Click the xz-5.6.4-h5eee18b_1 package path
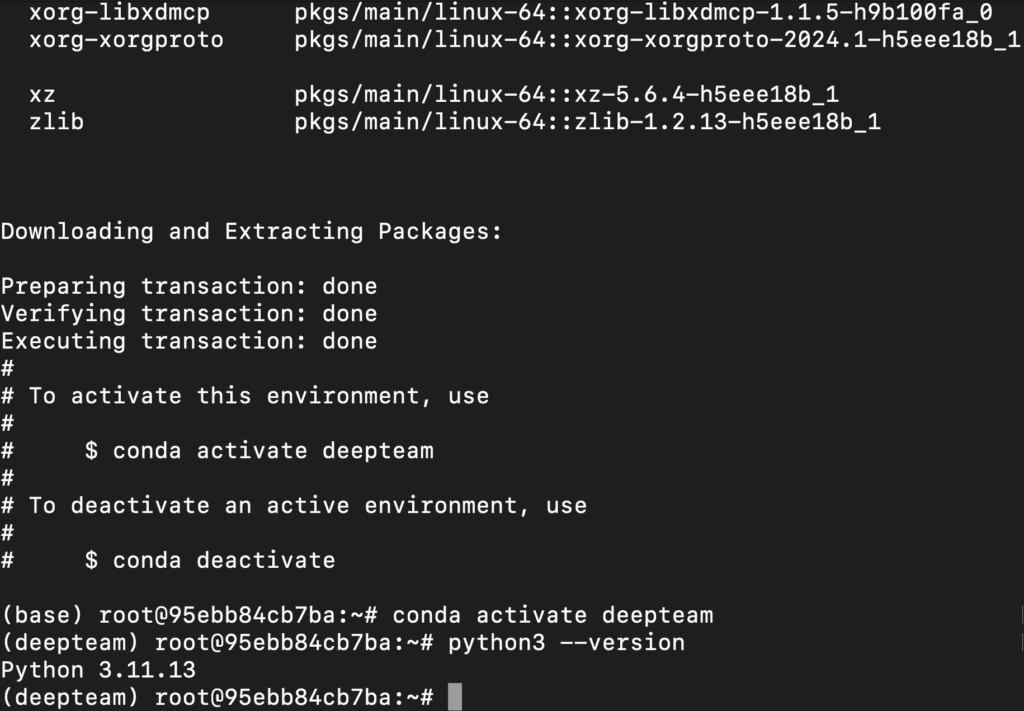 tap(567, 95)
